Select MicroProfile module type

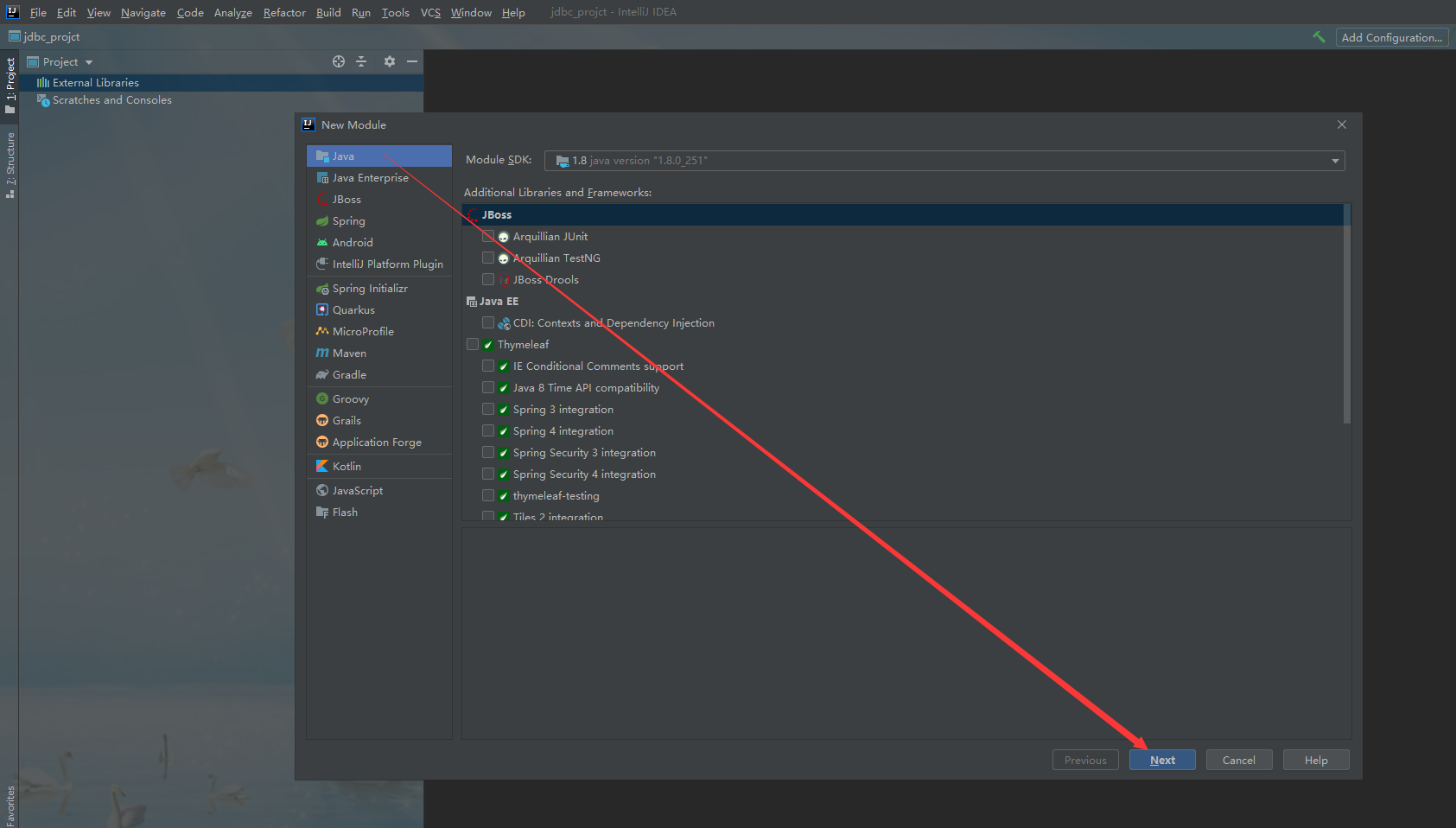point(379,332)
